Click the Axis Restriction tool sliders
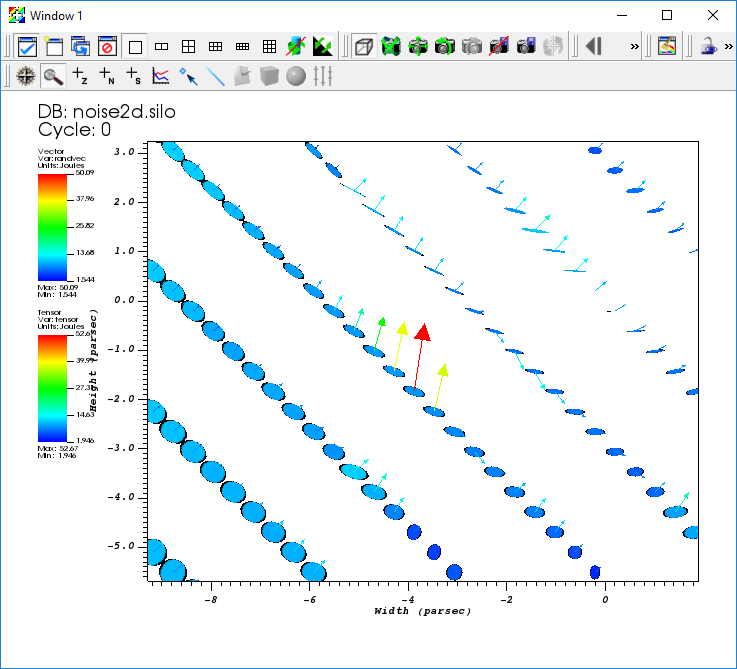 pyautogui.click(x=323, y=76)
